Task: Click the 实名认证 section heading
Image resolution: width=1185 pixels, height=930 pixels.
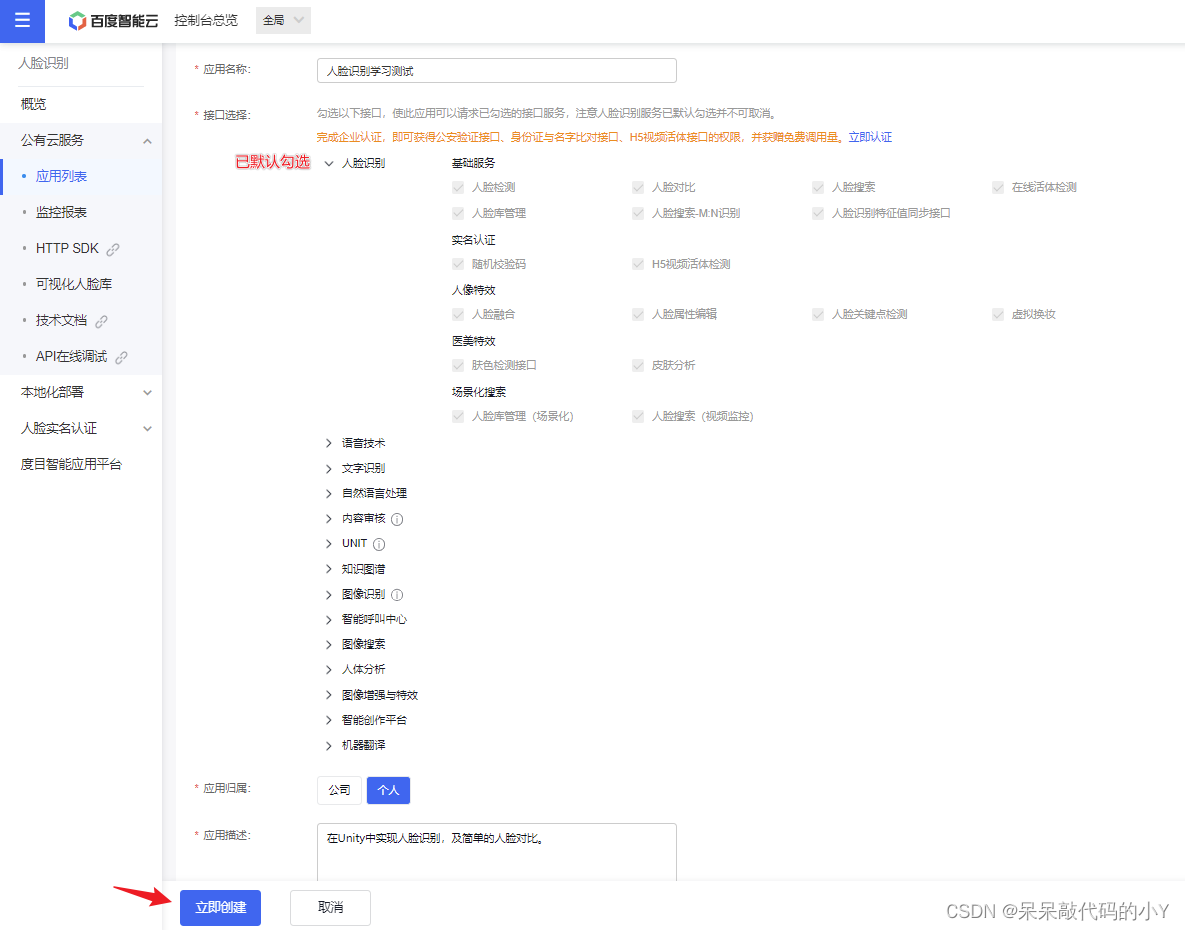Action: click(x=474, y=240)
